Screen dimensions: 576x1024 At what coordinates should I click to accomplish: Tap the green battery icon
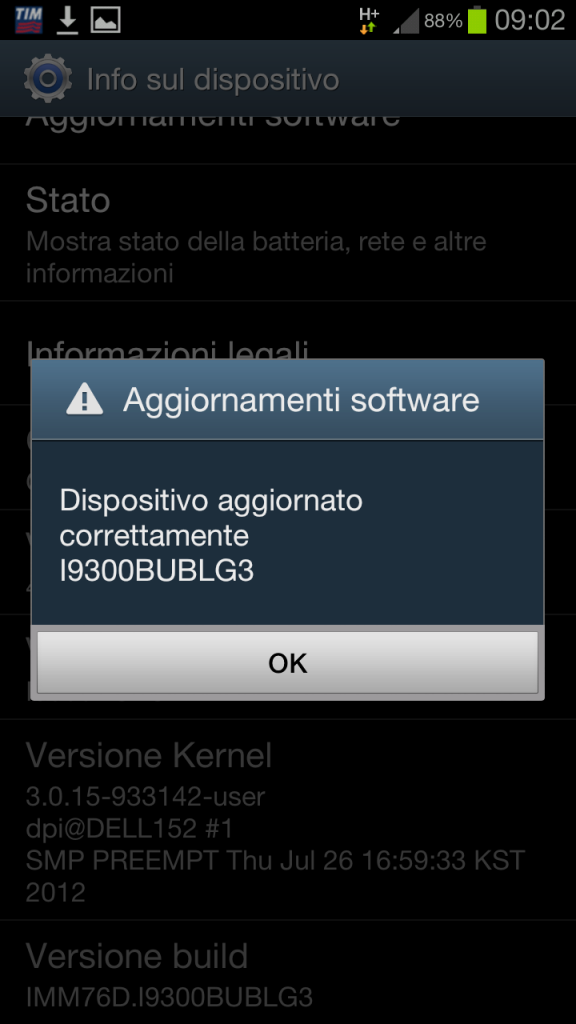(x=477, y=20)
